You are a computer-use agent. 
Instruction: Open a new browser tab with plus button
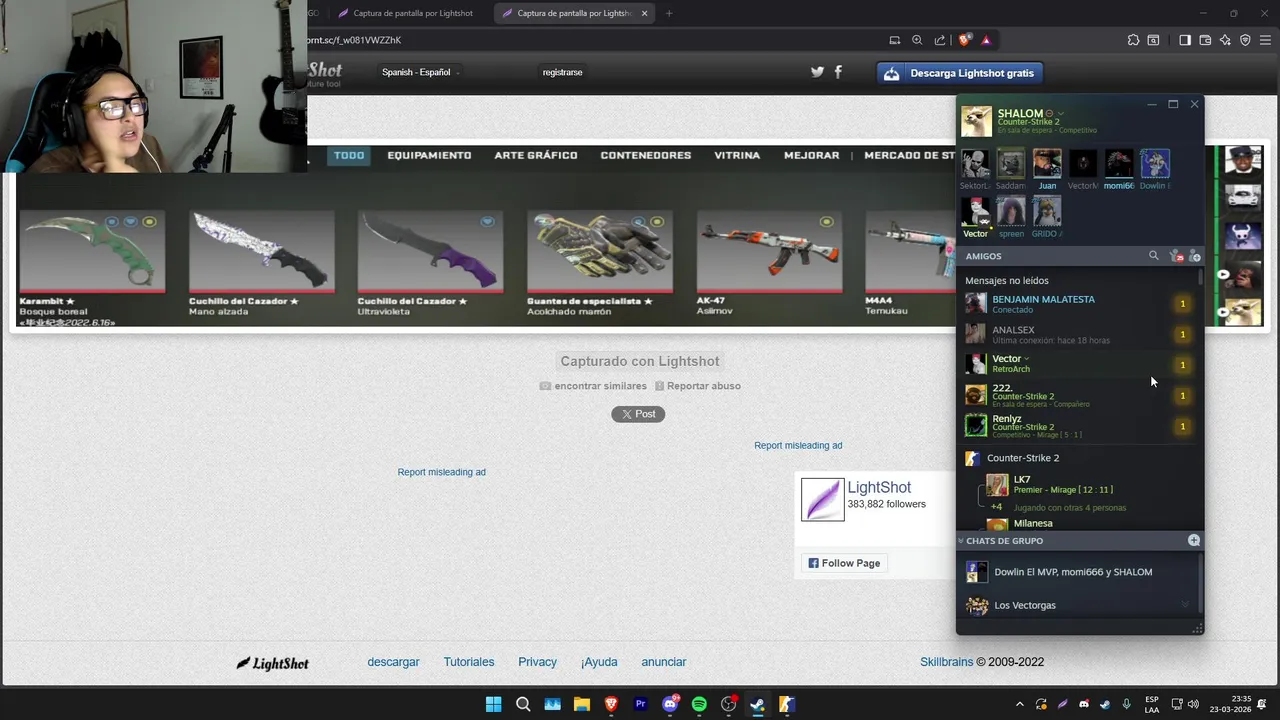669,13
